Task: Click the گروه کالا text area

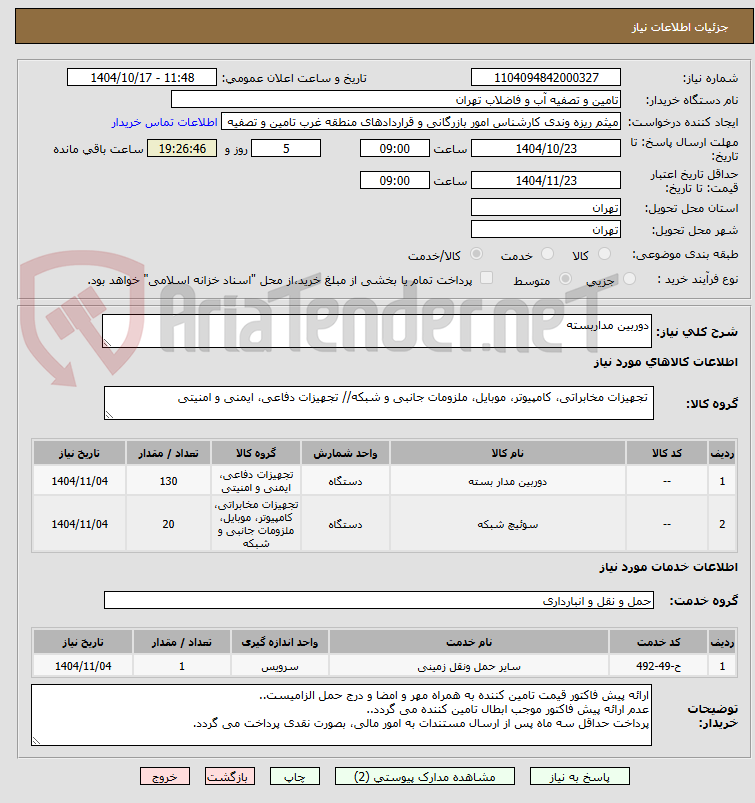Action: (379, 403)
